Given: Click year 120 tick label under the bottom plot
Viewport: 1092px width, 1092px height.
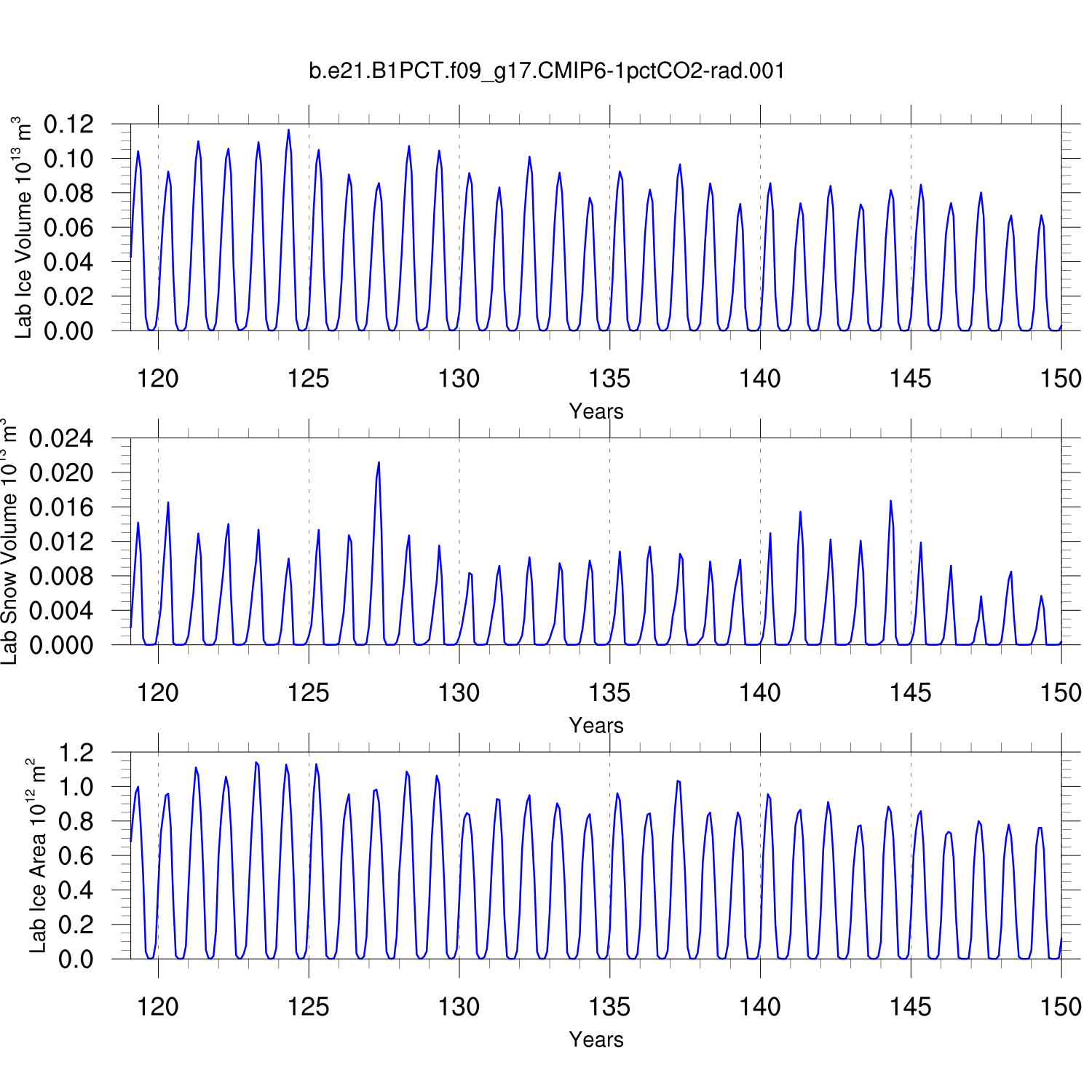Looking at the screenshot, I should 158,1007.
